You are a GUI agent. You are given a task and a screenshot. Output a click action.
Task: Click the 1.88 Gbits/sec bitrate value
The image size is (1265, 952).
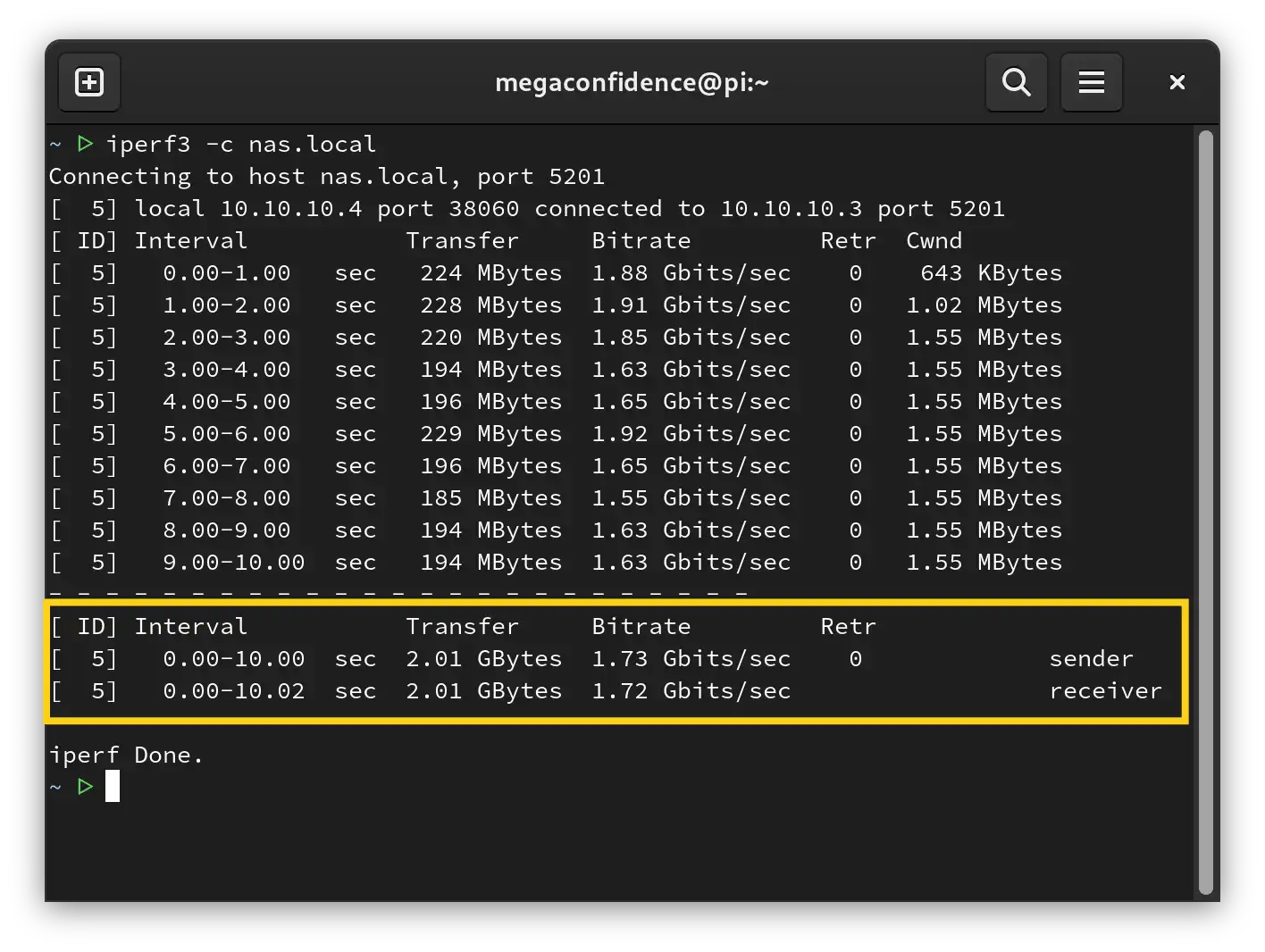click(691, 272)
